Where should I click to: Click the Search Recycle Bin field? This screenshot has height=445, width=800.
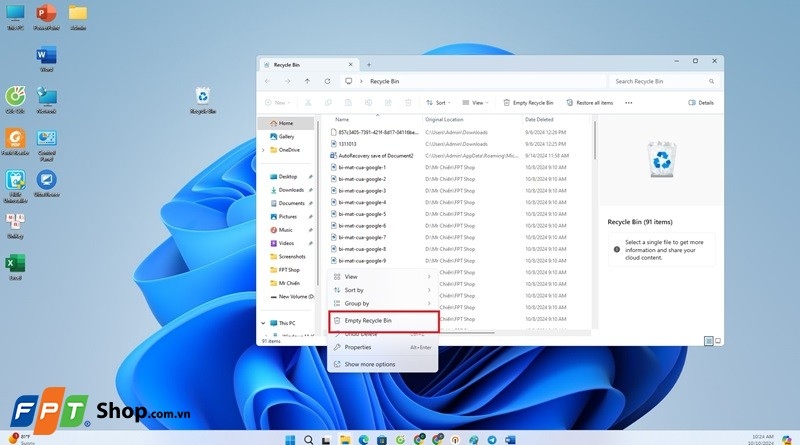click(663, 81)
